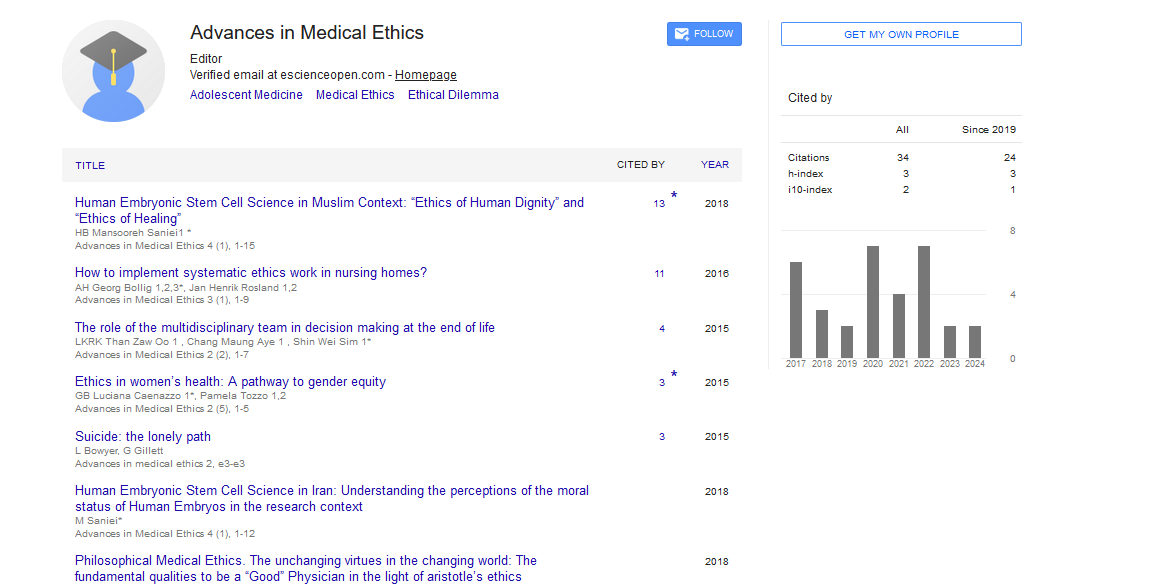Select the Adolescent Medicine topic tag
Image resolution: width=1155 pixels, height=586 pixels.
[246, 95]
